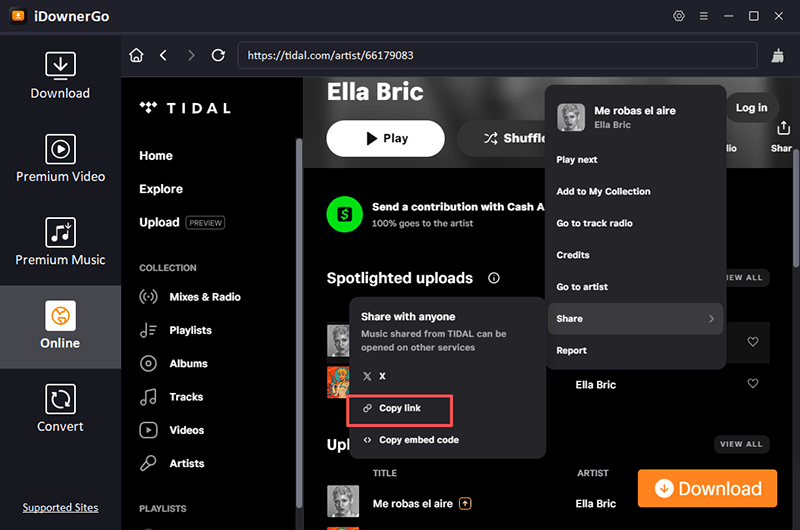Open Mixes & Radio in collection
Screen dimensions: 800x530
point(190,297)
